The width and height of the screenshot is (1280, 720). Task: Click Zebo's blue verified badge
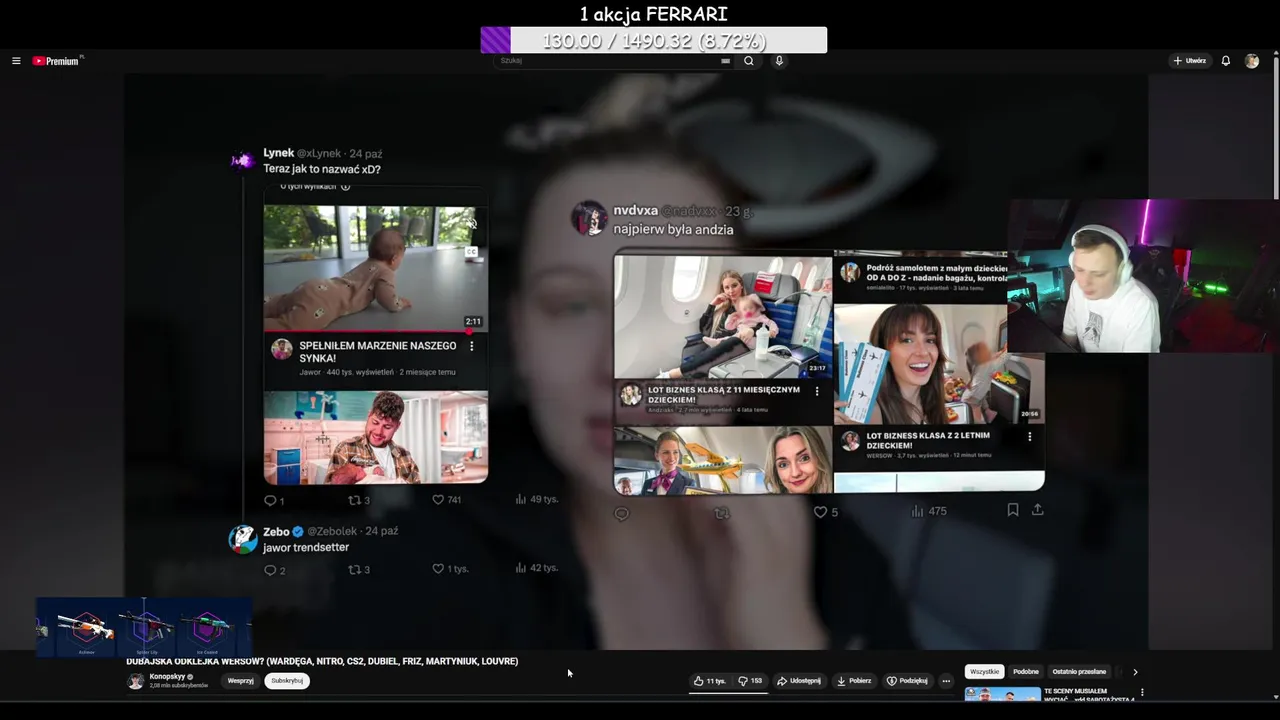point(297,532)
